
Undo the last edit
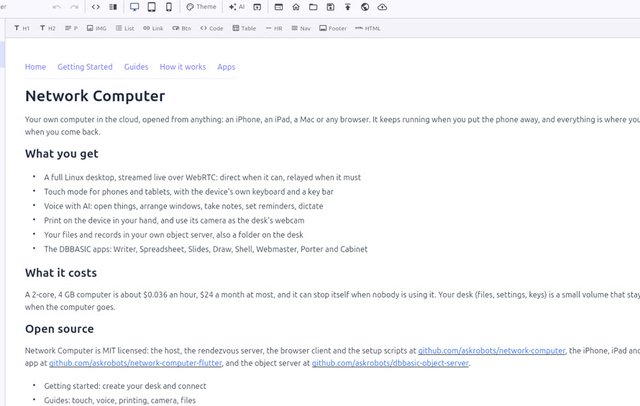[57, 7]
